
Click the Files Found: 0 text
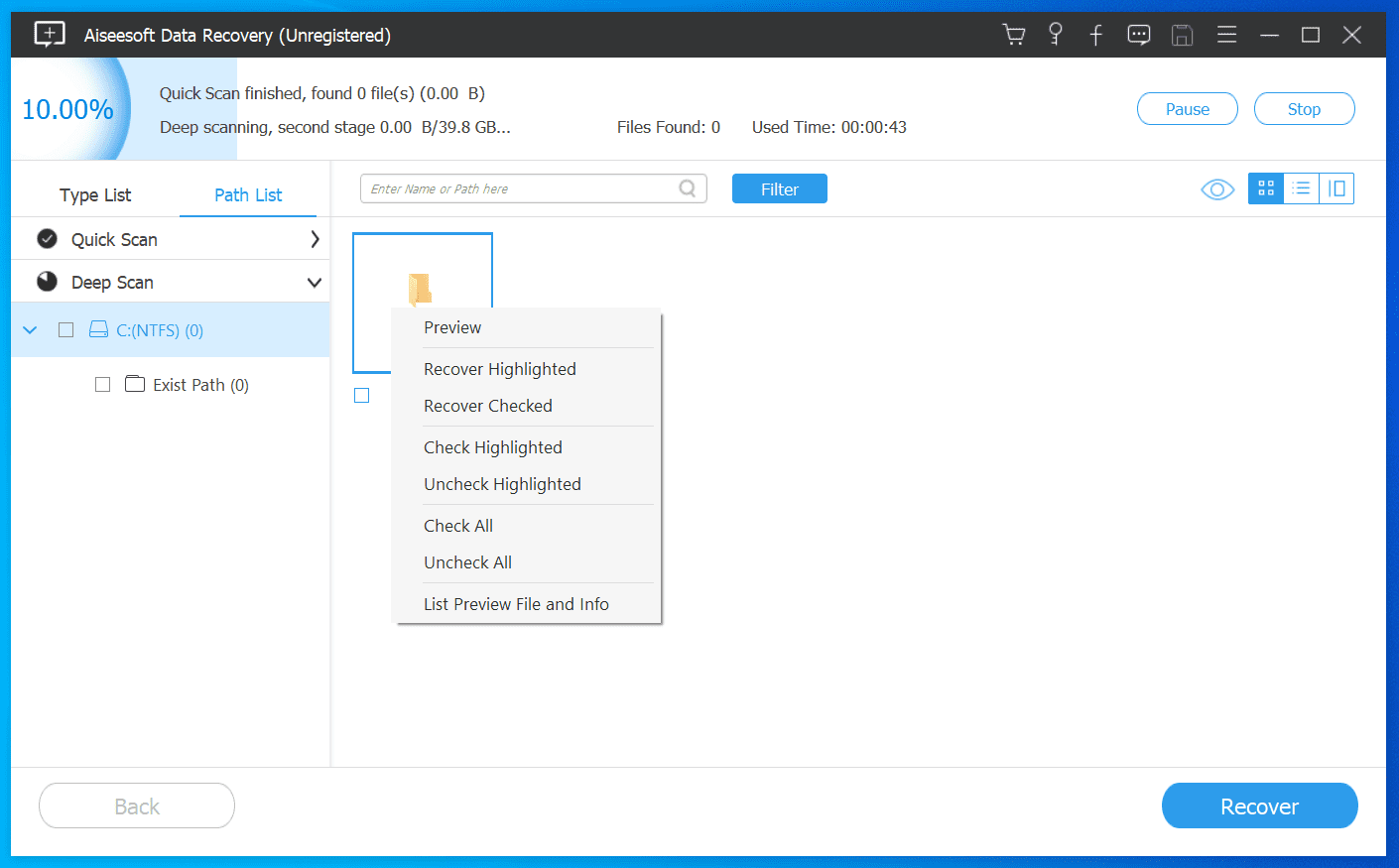pyautogui.click(x=669, y=127)
